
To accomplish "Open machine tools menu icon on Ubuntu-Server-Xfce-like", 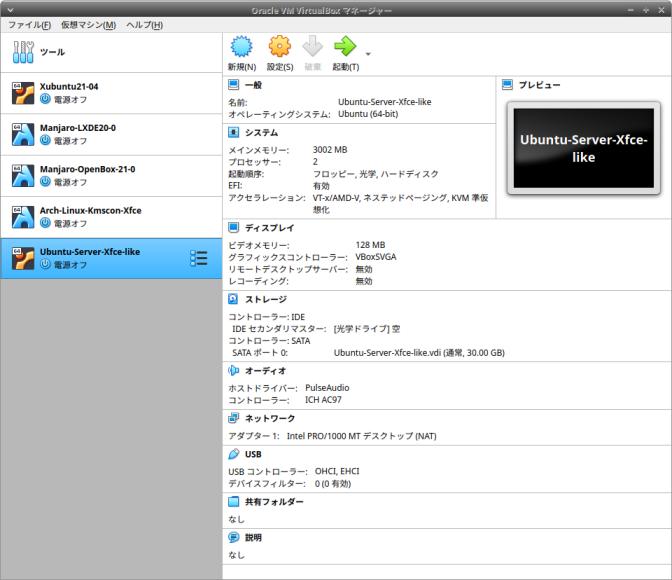I will (198, 258).
